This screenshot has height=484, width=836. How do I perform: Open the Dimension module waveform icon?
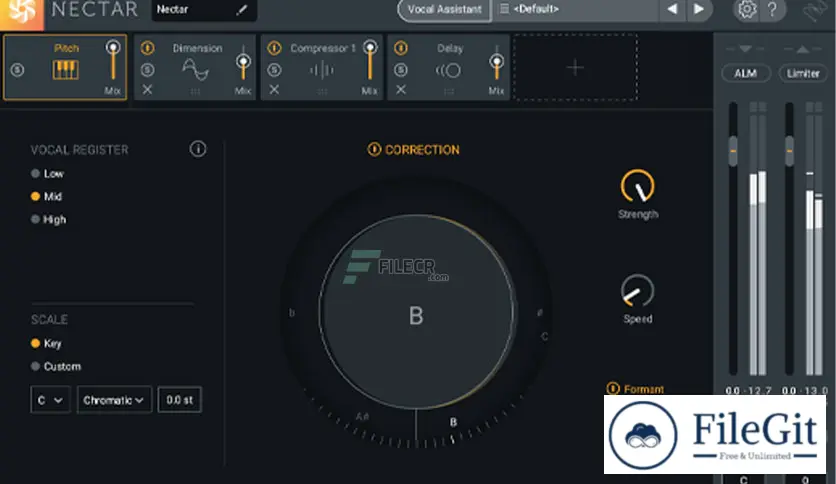pyautogui.click(x=195, y=69)
